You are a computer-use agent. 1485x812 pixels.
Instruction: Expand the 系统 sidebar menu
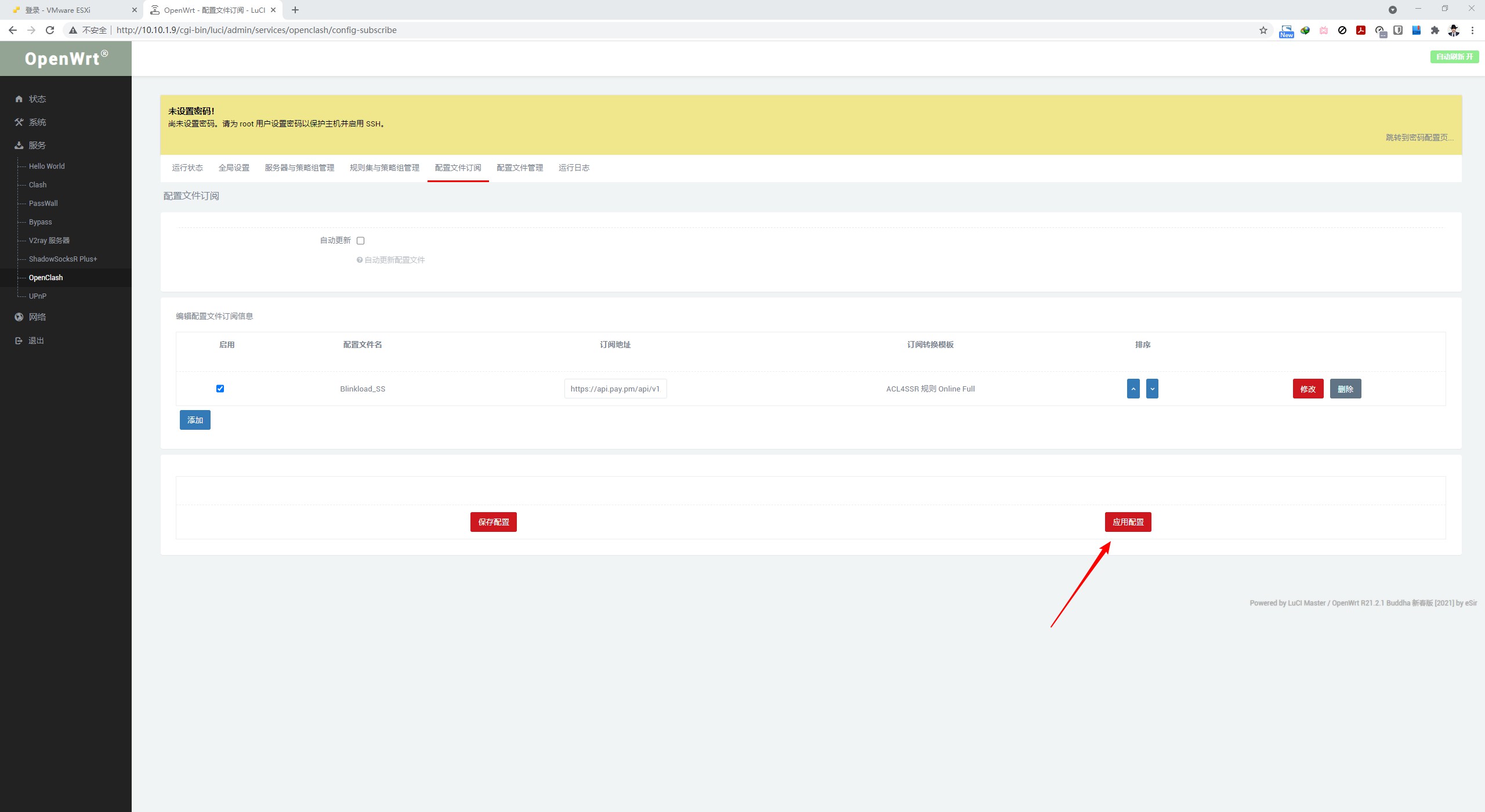click(x=37, y=122)
